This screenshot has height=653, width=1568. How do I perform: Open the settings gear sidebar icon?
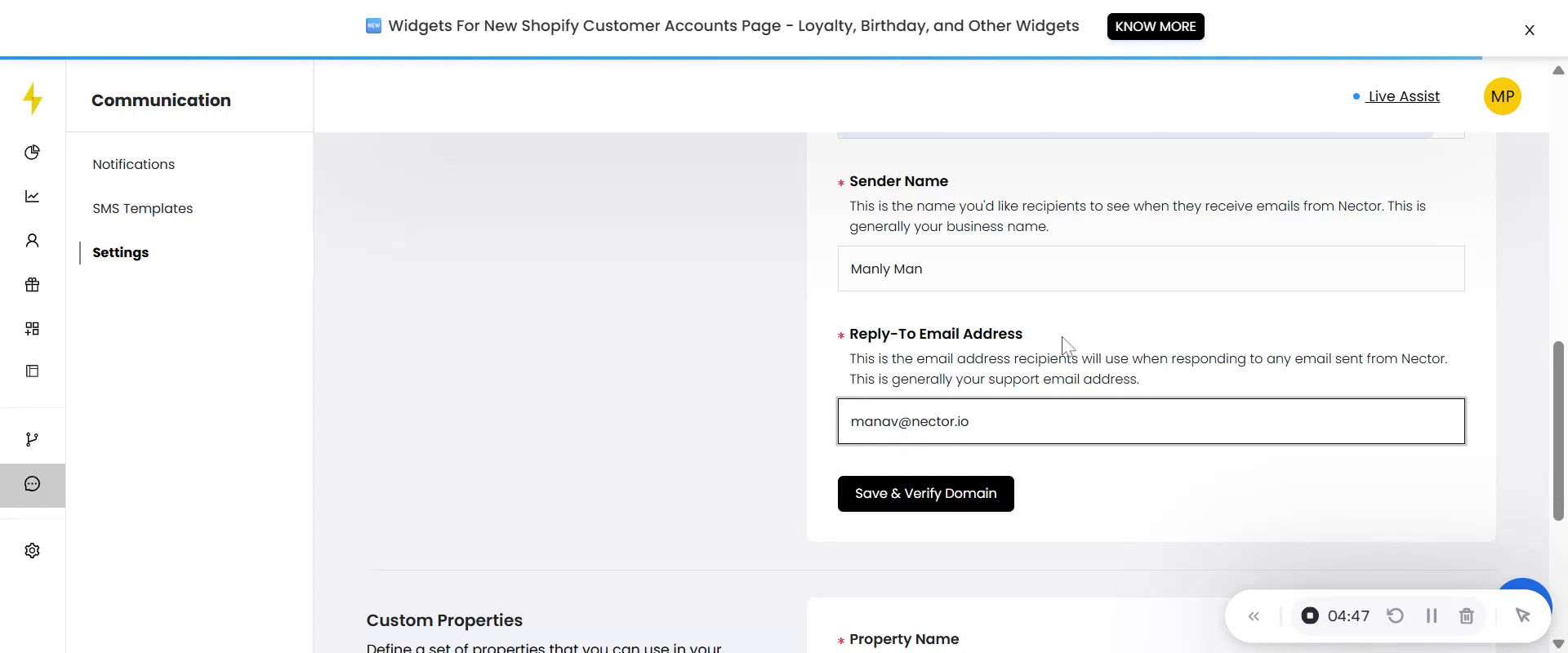point(33,551)
